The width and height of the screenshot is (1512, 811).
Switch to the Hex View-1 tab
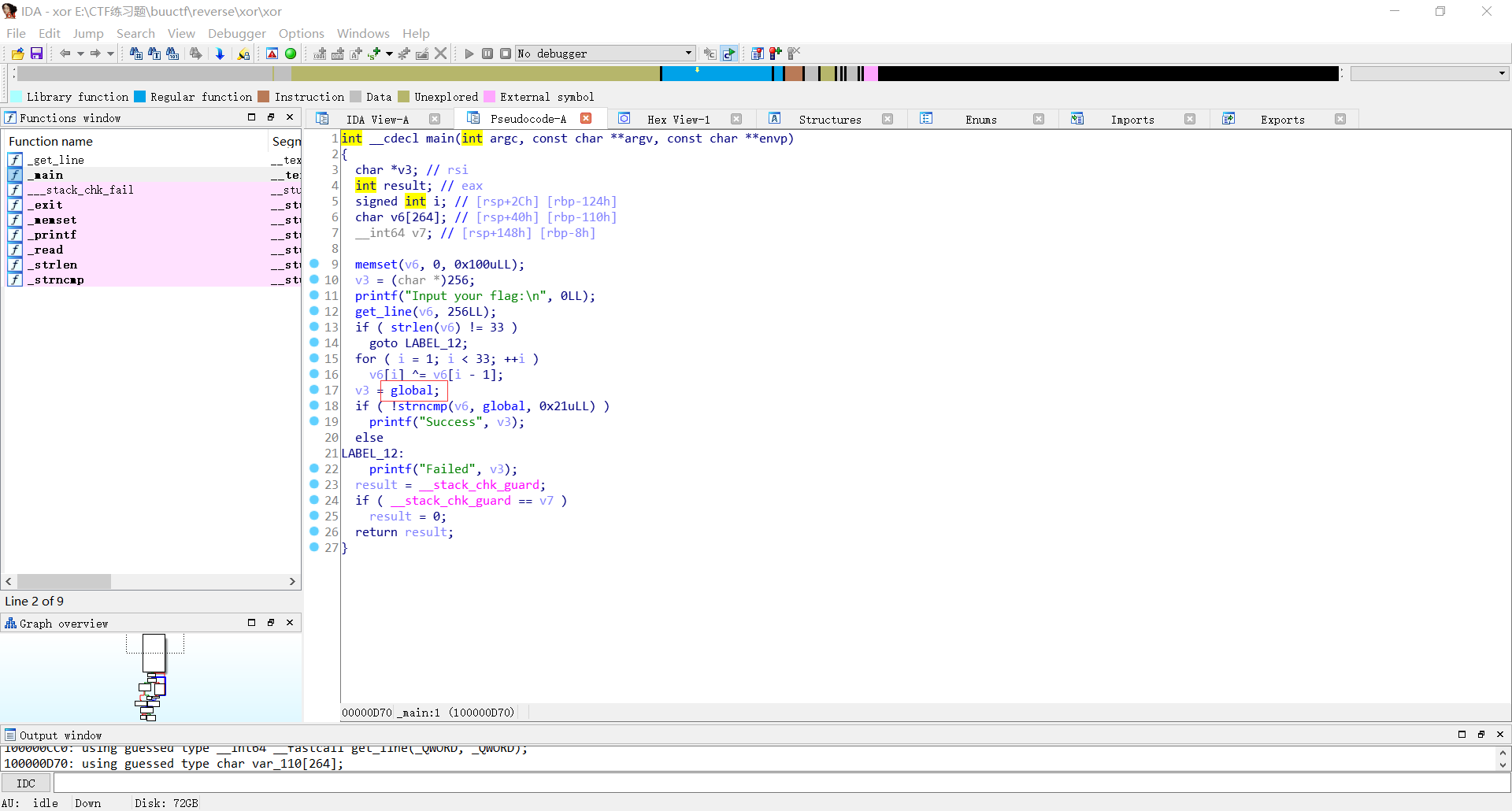[x=678, y=120]
